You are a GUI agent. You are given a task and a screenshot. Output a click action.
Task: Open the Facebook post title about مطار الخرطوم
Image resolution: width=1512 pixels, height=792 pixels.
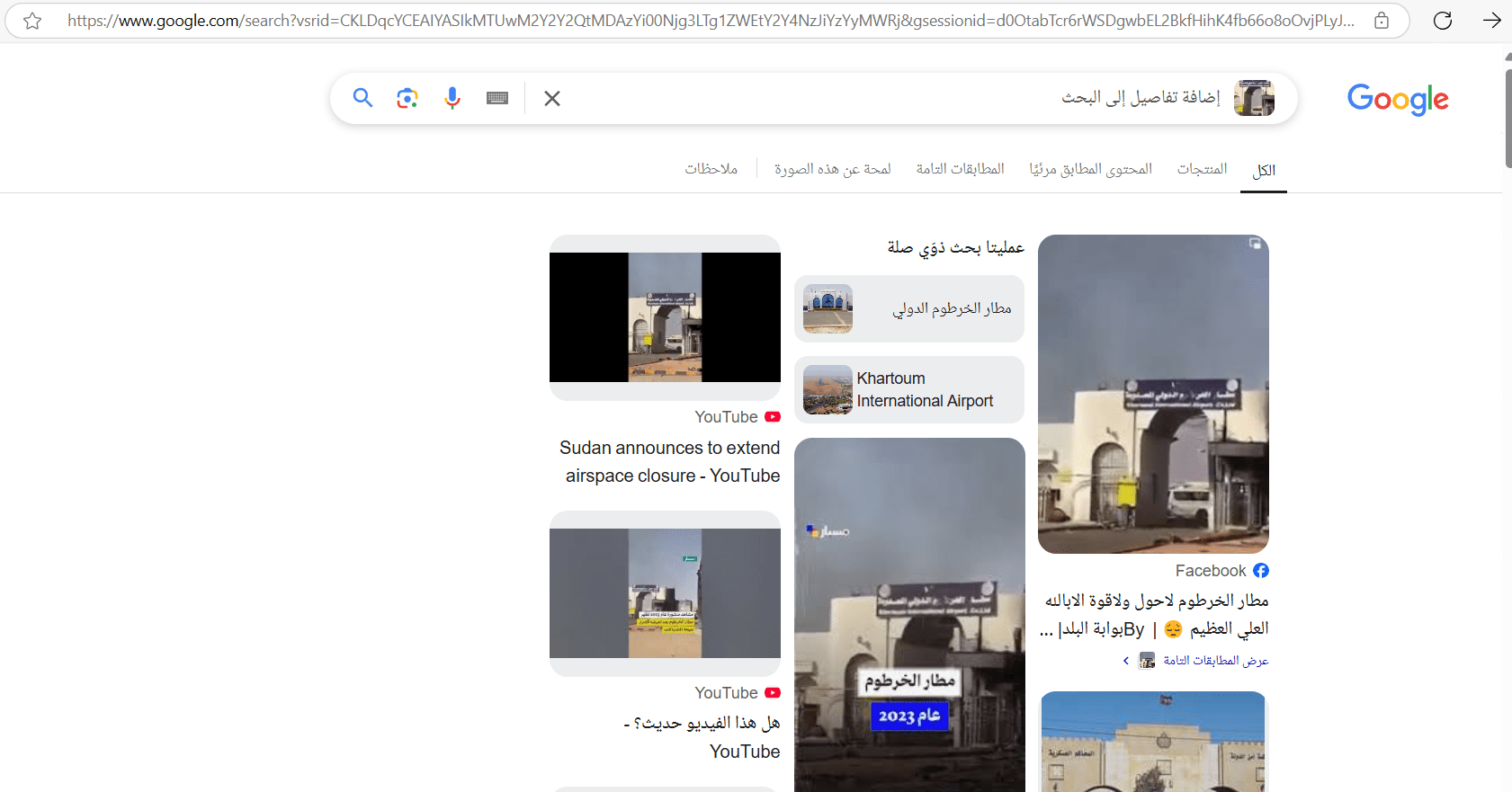[1155, 614]
